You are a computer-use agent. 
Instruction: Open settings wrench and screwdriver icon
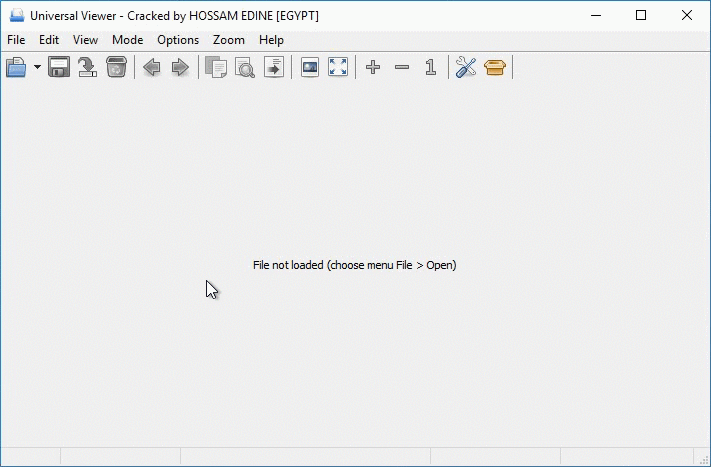tap(466, 67)
